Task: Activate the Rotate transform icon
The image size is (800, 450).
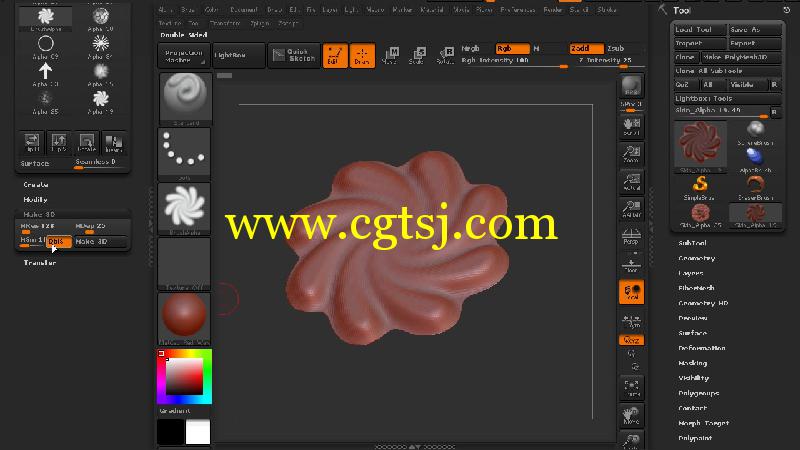Action: 445,55
